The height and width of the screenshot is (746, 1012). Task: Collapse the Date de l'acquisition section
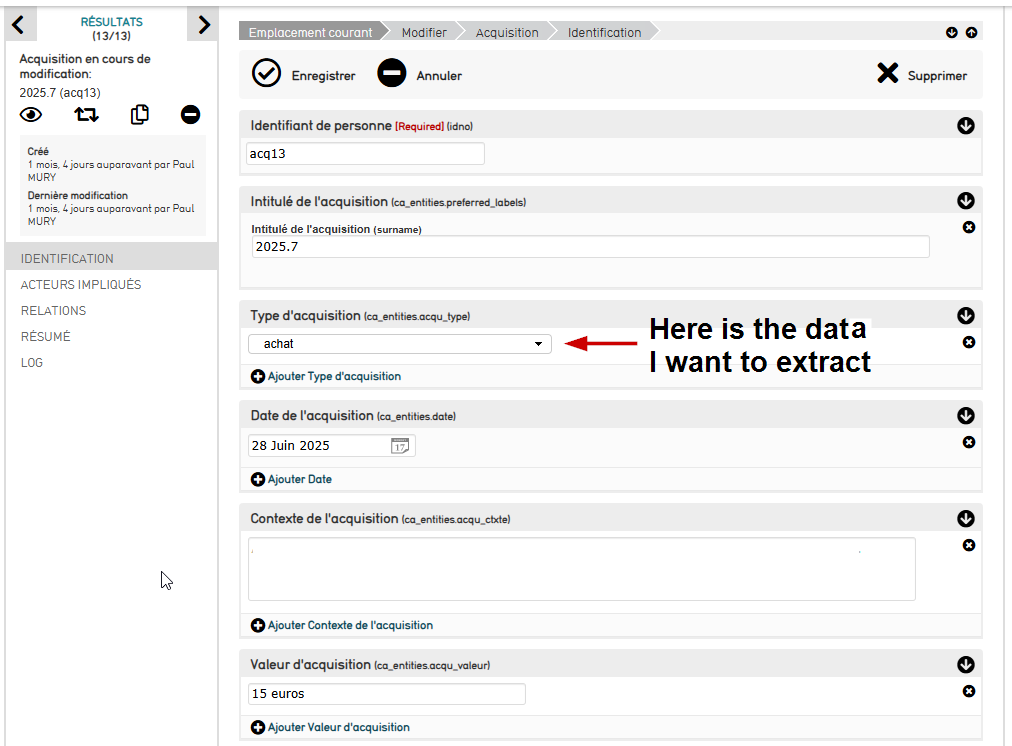(x=965, y=416)
